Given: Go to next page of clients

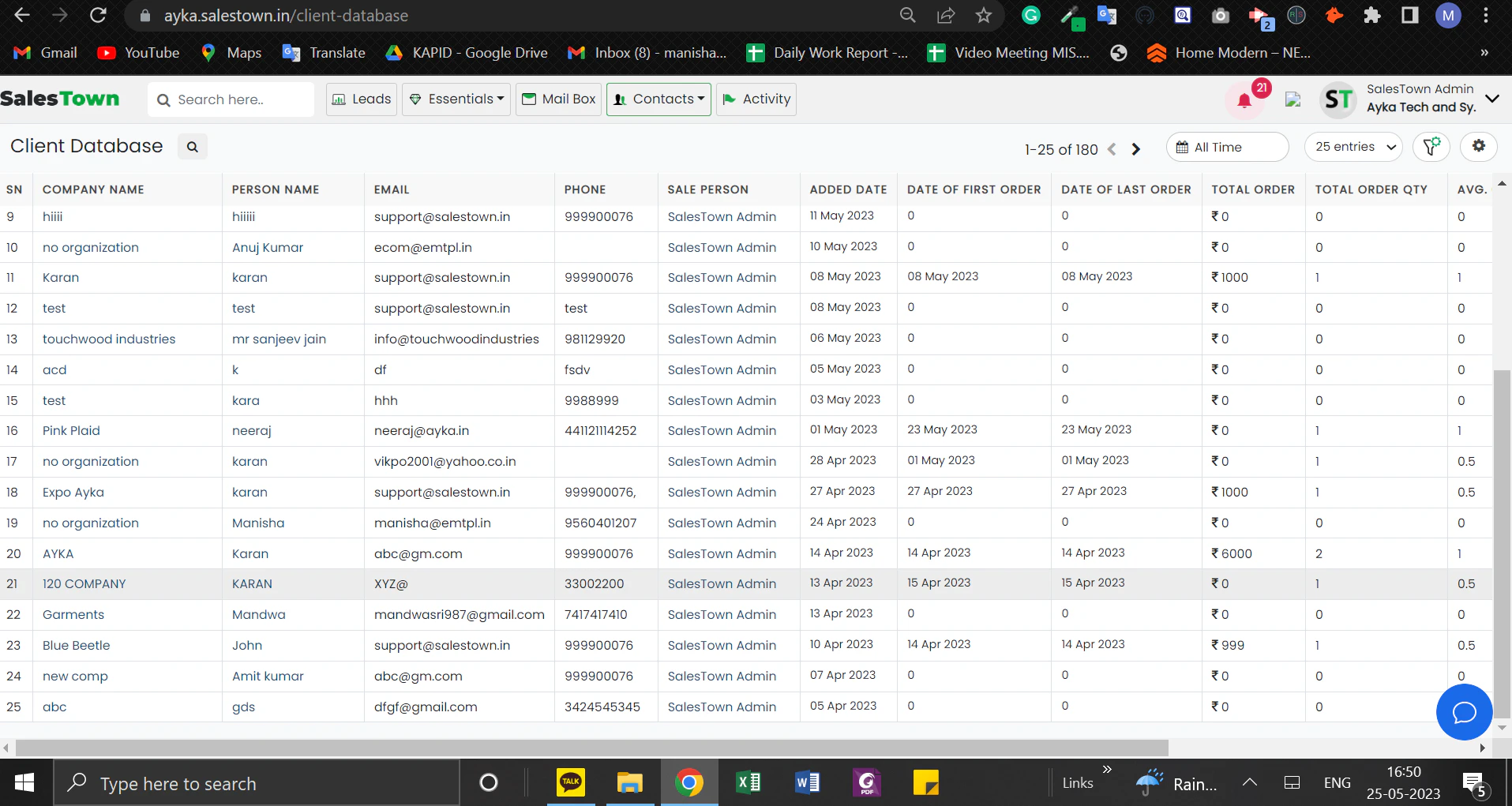Looking at the screenshot, I should (x=1135, y=148).
